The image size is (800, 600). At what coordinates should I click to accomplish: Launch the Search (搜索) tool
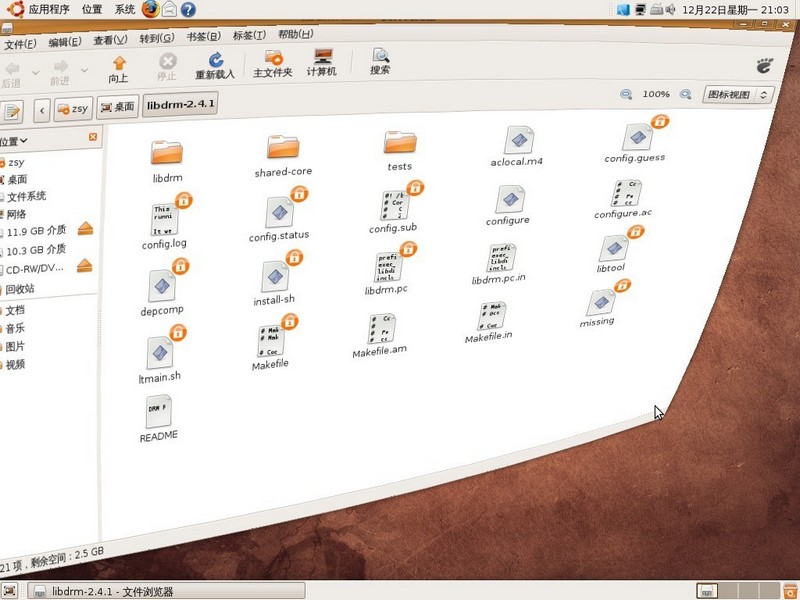coord(380,61)
